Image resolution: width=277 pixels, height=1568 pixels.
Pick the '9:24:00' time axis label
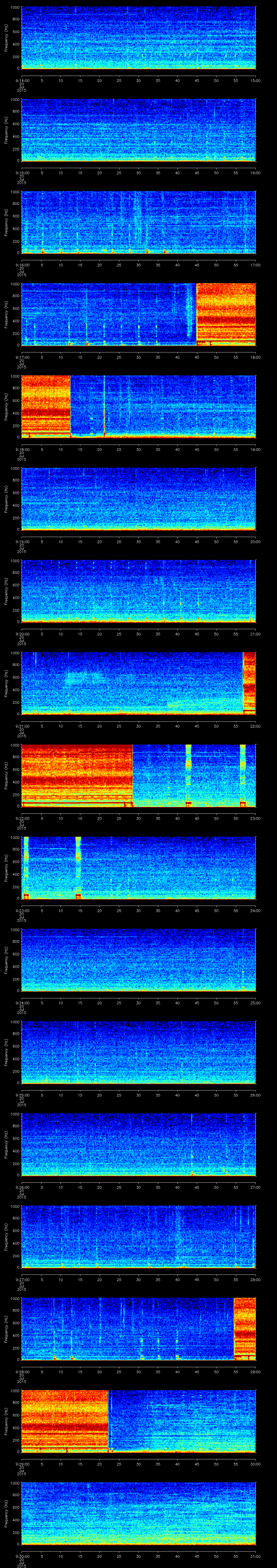pos(21,1003)
